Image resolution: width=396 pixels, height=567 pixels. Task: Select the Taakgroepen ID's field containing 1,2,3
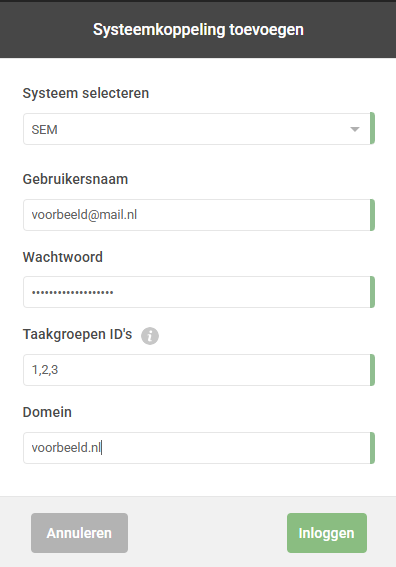(x=199, y=370)
